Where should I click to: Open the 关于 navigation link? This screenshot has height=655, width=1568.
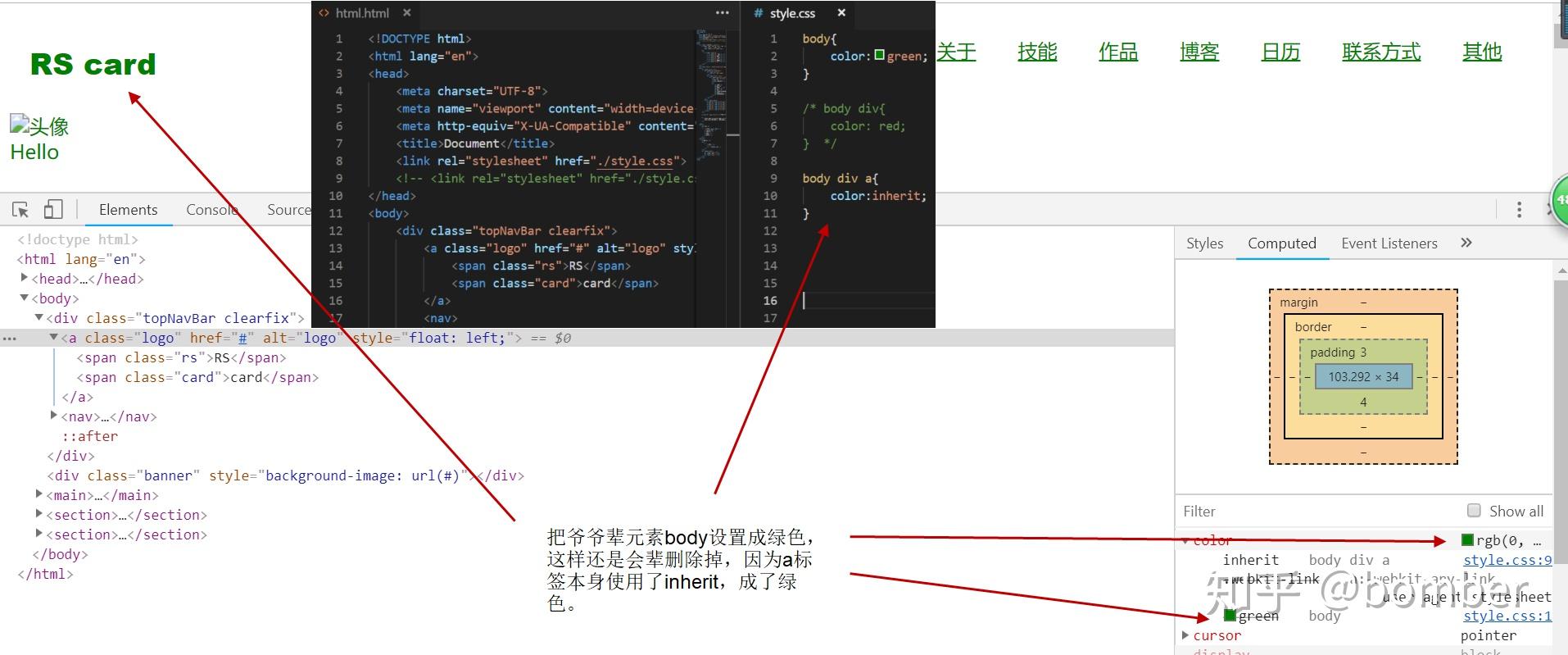tap(956, 52)
